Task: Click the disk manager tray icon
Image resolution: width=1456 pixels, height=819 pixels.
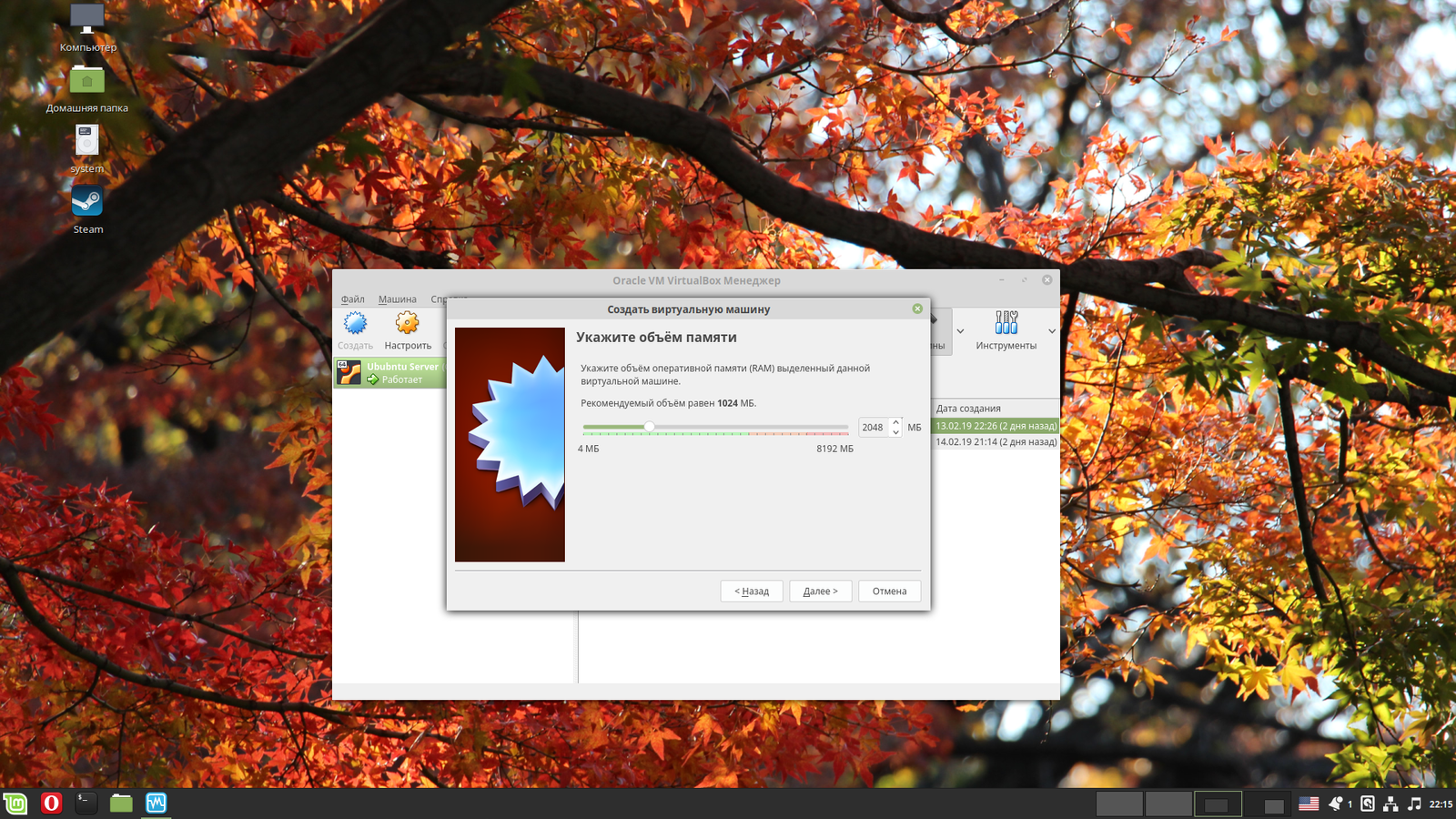Action: 1367,804
